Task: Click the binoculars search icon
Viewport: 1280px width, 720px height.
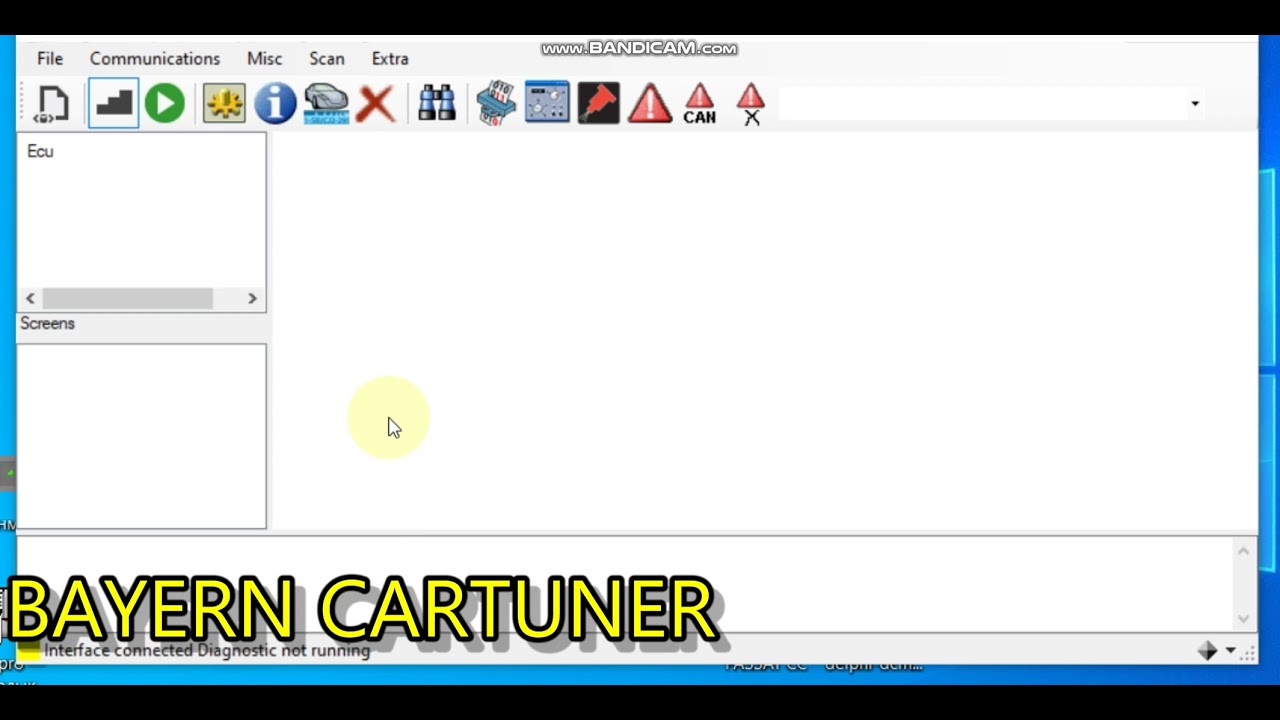Action: click(x=437, y=104)
